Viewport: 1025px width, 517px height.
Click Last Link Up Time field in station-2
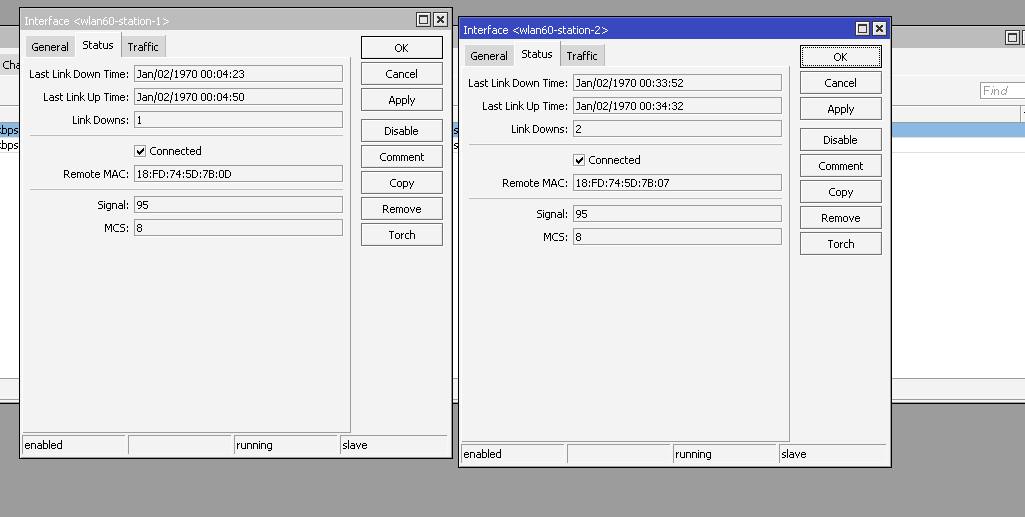click(x=677, y=106)
